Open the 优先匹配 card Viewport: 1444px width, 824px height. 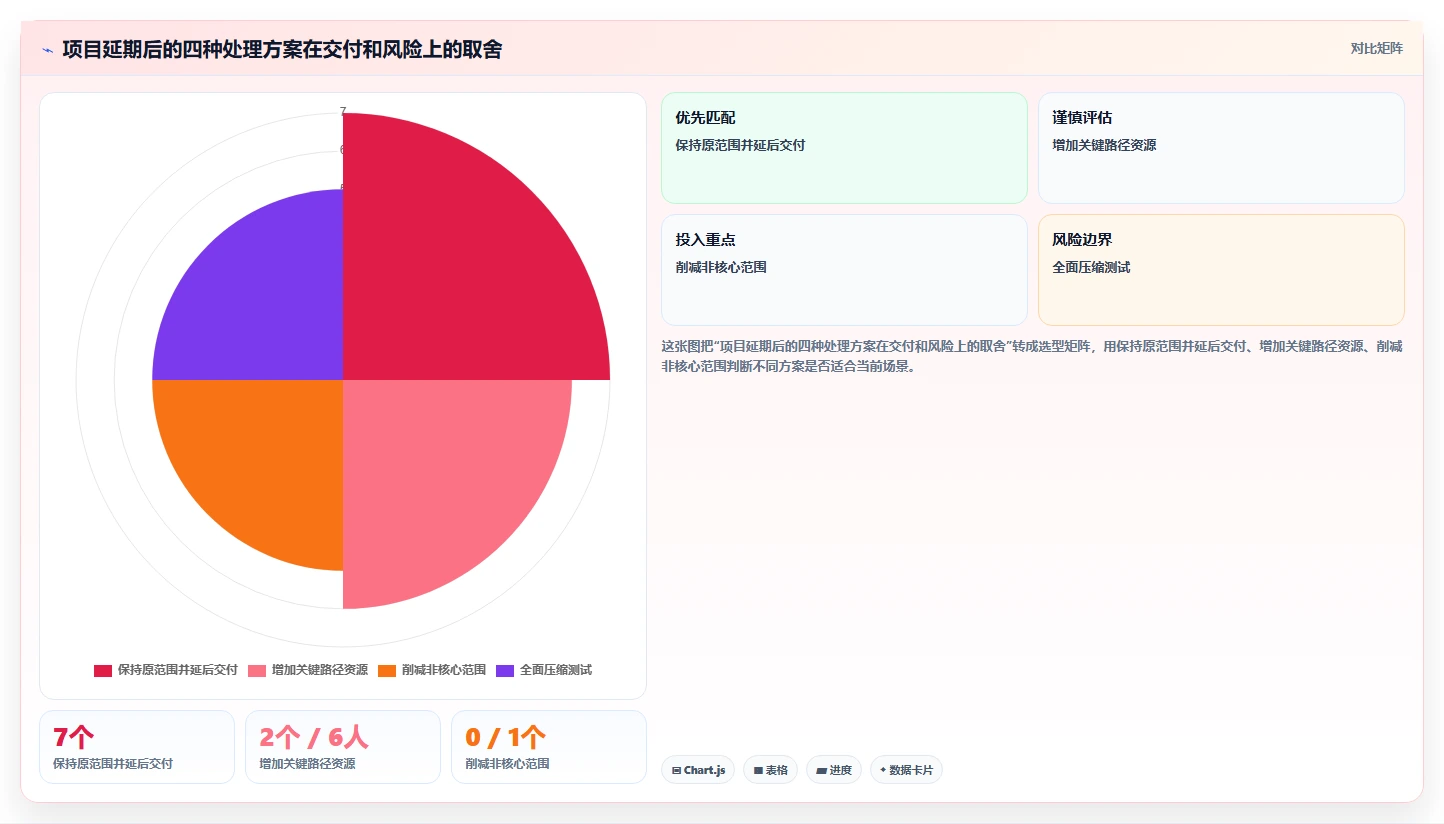click(844, 148)
